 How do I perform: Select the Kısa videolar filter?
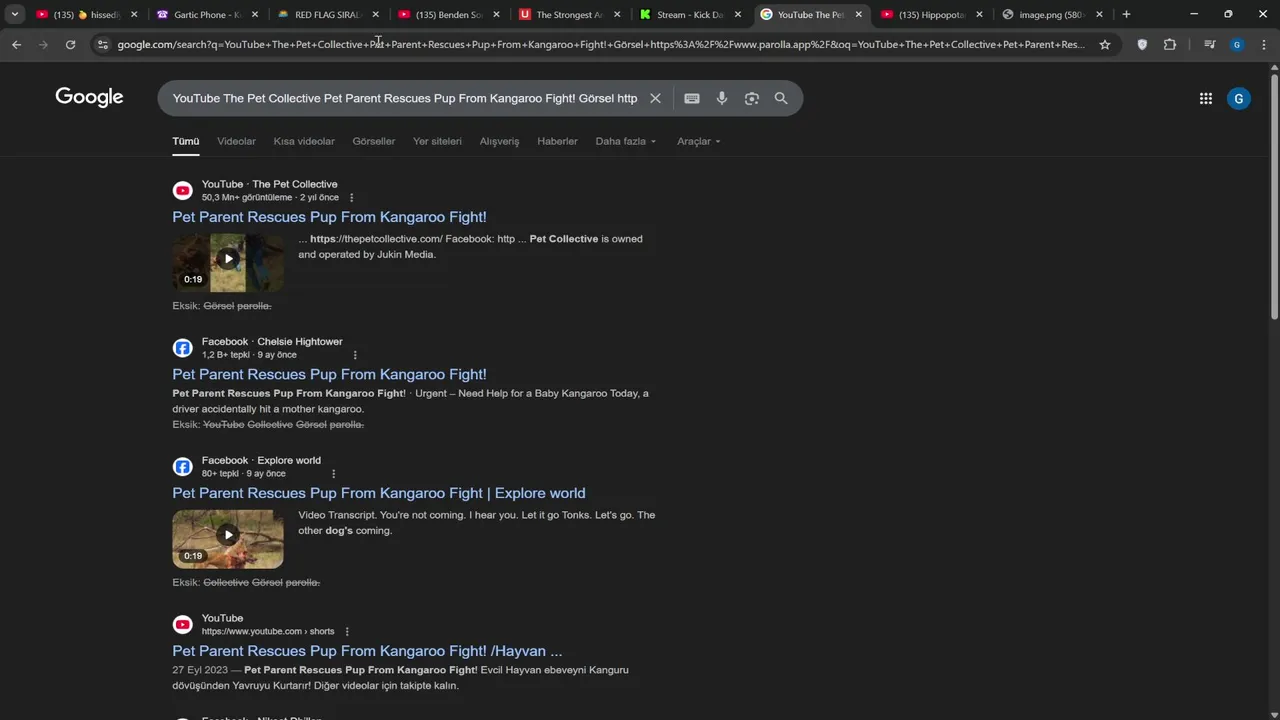pos(304,141)
